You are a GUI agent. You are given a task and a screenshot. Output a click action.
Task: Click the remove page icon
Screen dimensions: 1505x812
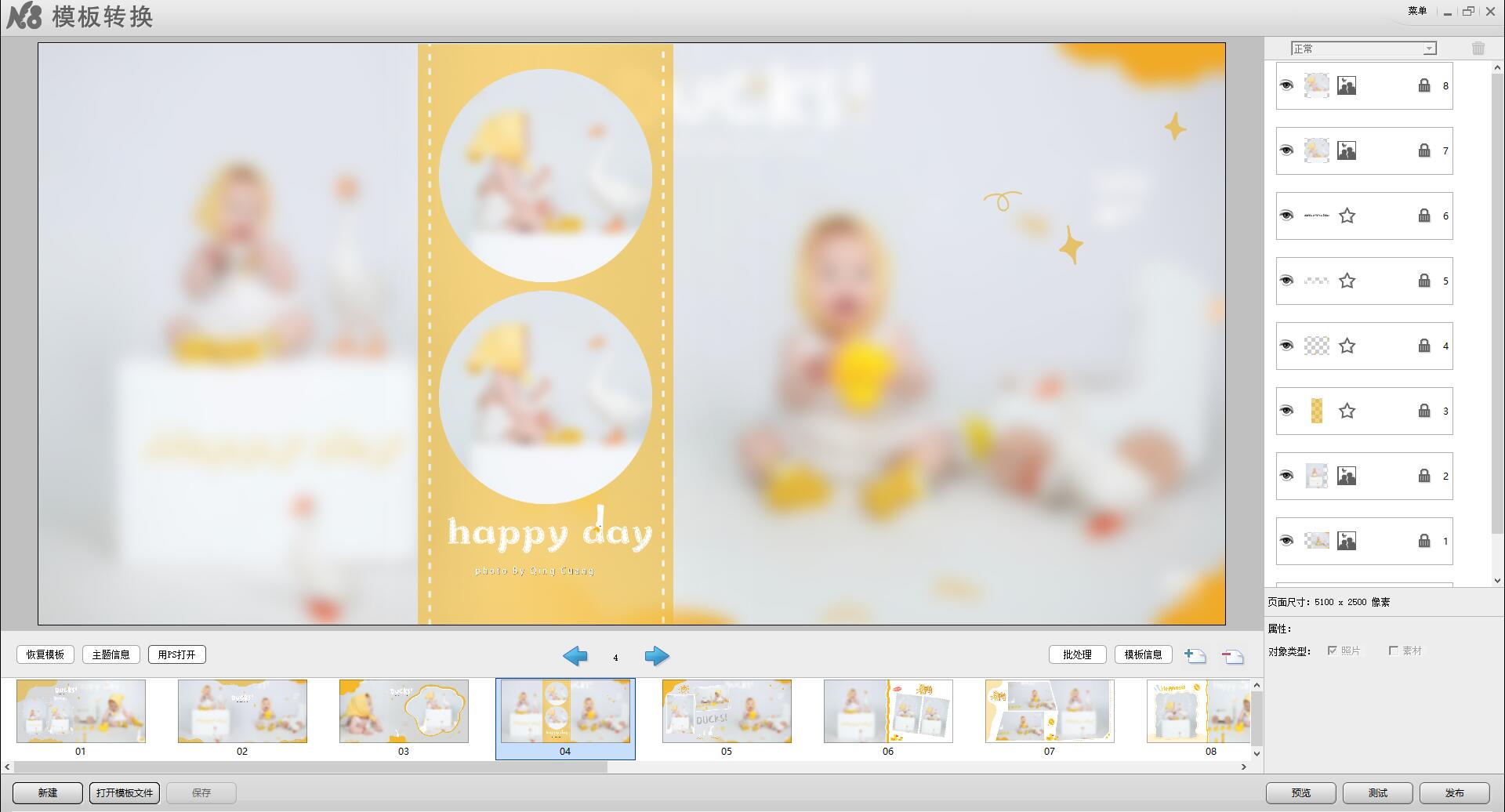[x=1232, y=656]
